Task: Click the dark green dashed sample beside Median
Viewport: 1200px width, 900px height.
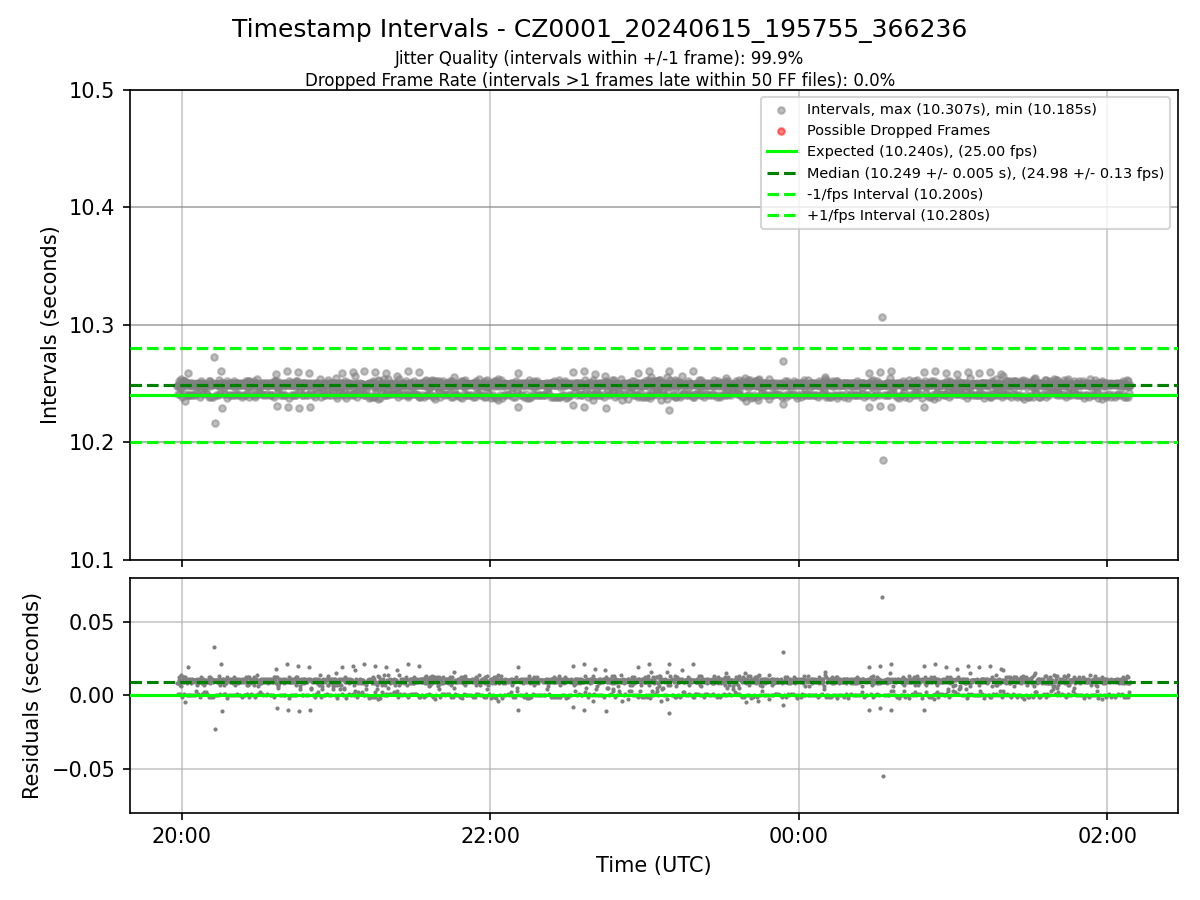Action: [x=782, y=173]
